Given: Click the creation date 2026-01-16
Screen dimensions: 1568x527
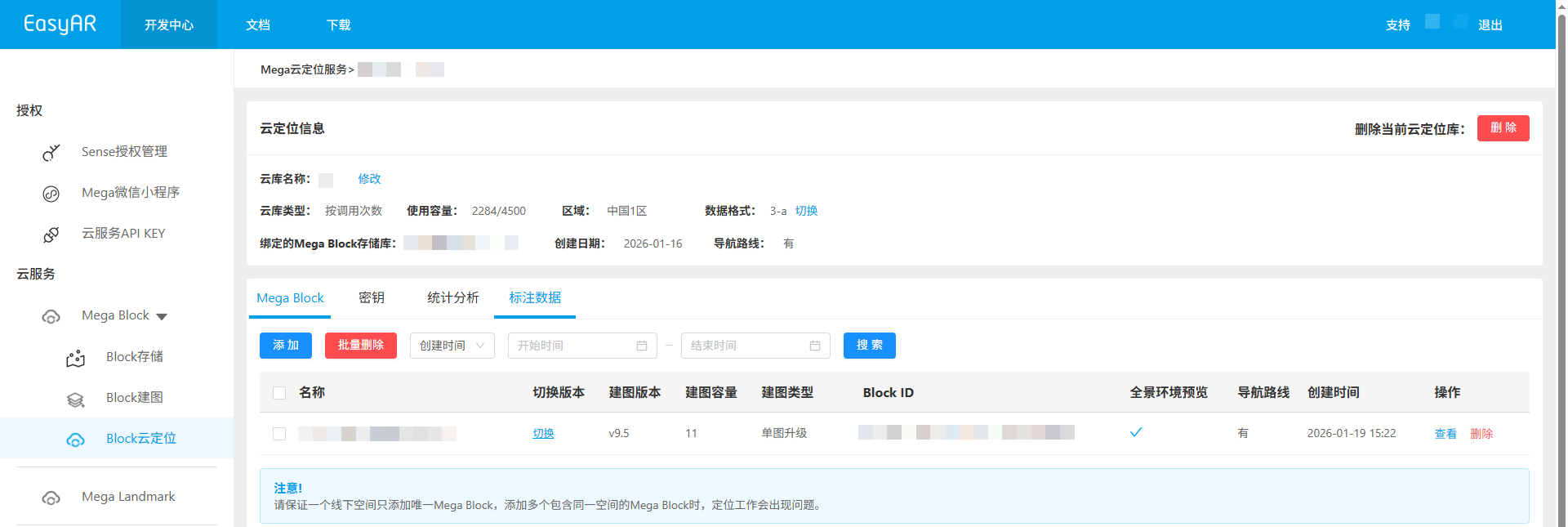Looking at the screenshot, I should pyautogui.click(x=653, y=243).
